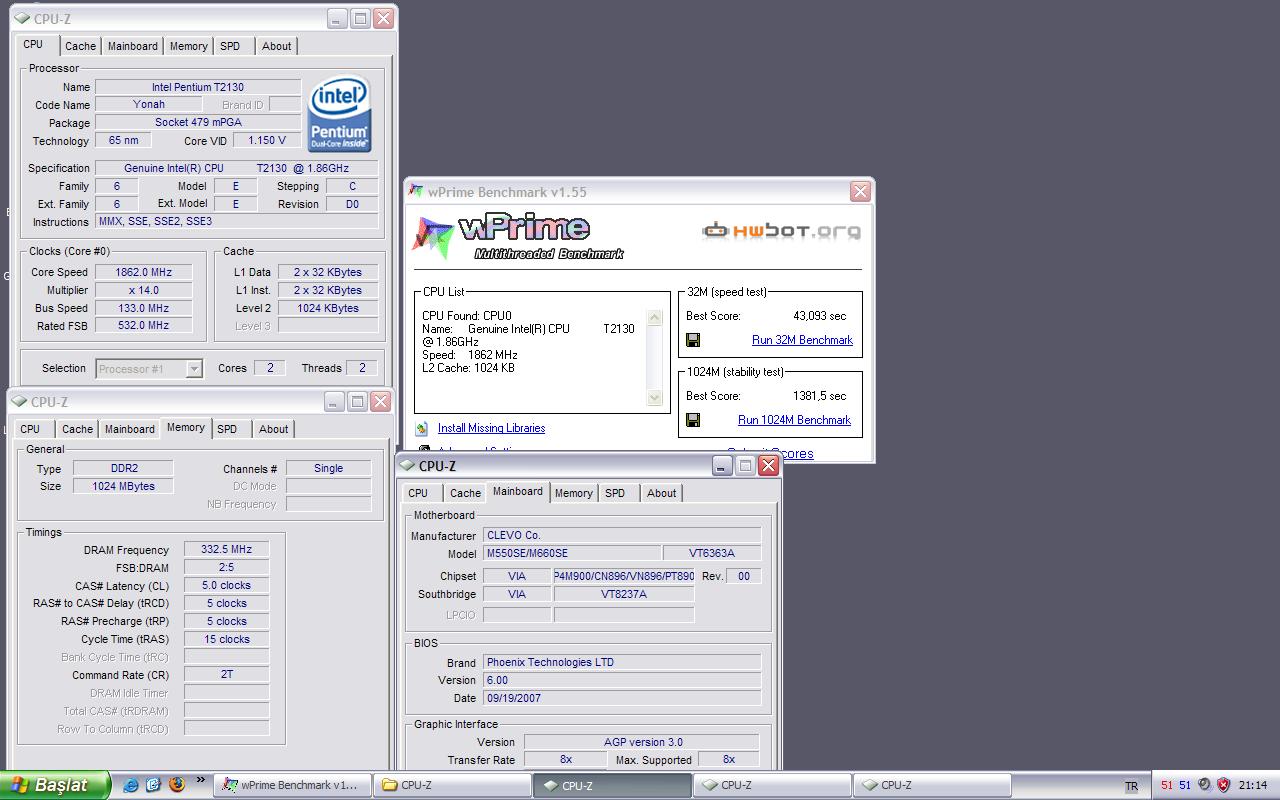Open About tab in the CPU-Z Memory window

coord(274,429)
